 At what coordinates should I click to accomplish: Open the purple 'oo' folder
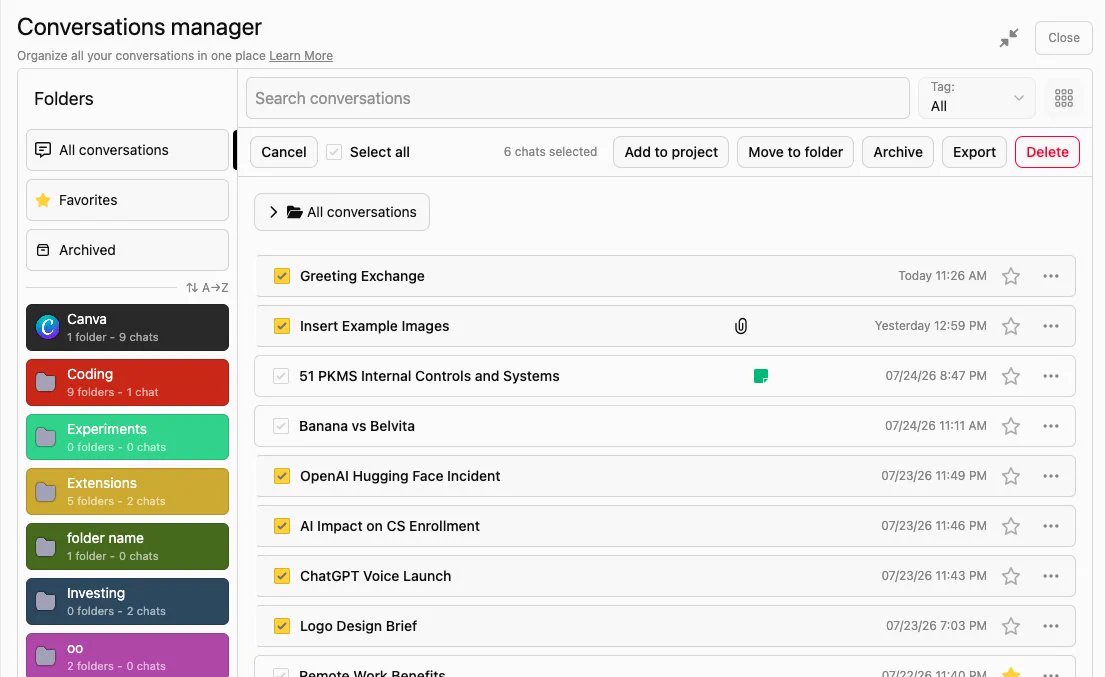pyautogui.click(x=128, y=656)
